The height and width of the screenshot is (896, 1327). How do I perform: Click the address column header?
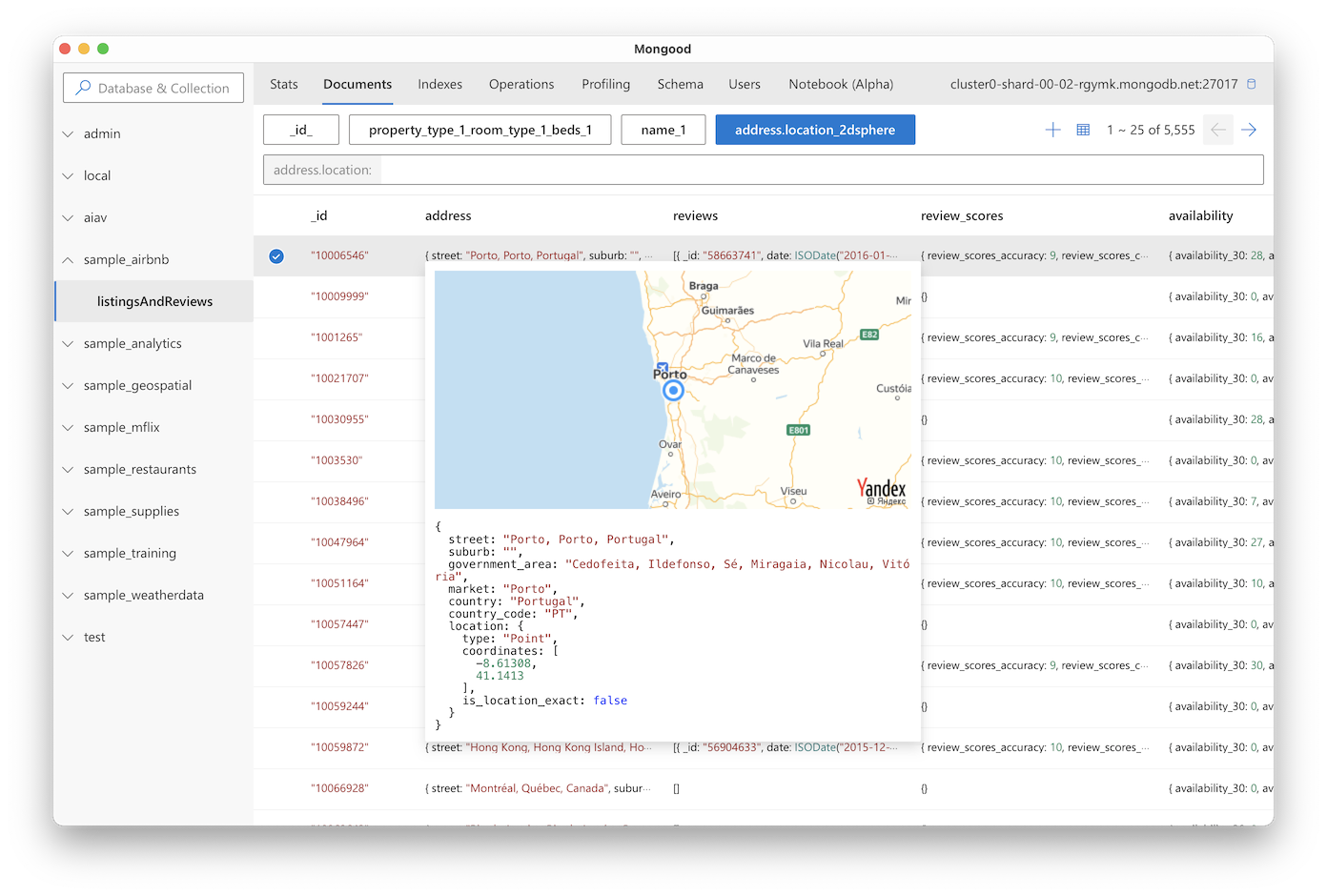(x=448, y=215)
